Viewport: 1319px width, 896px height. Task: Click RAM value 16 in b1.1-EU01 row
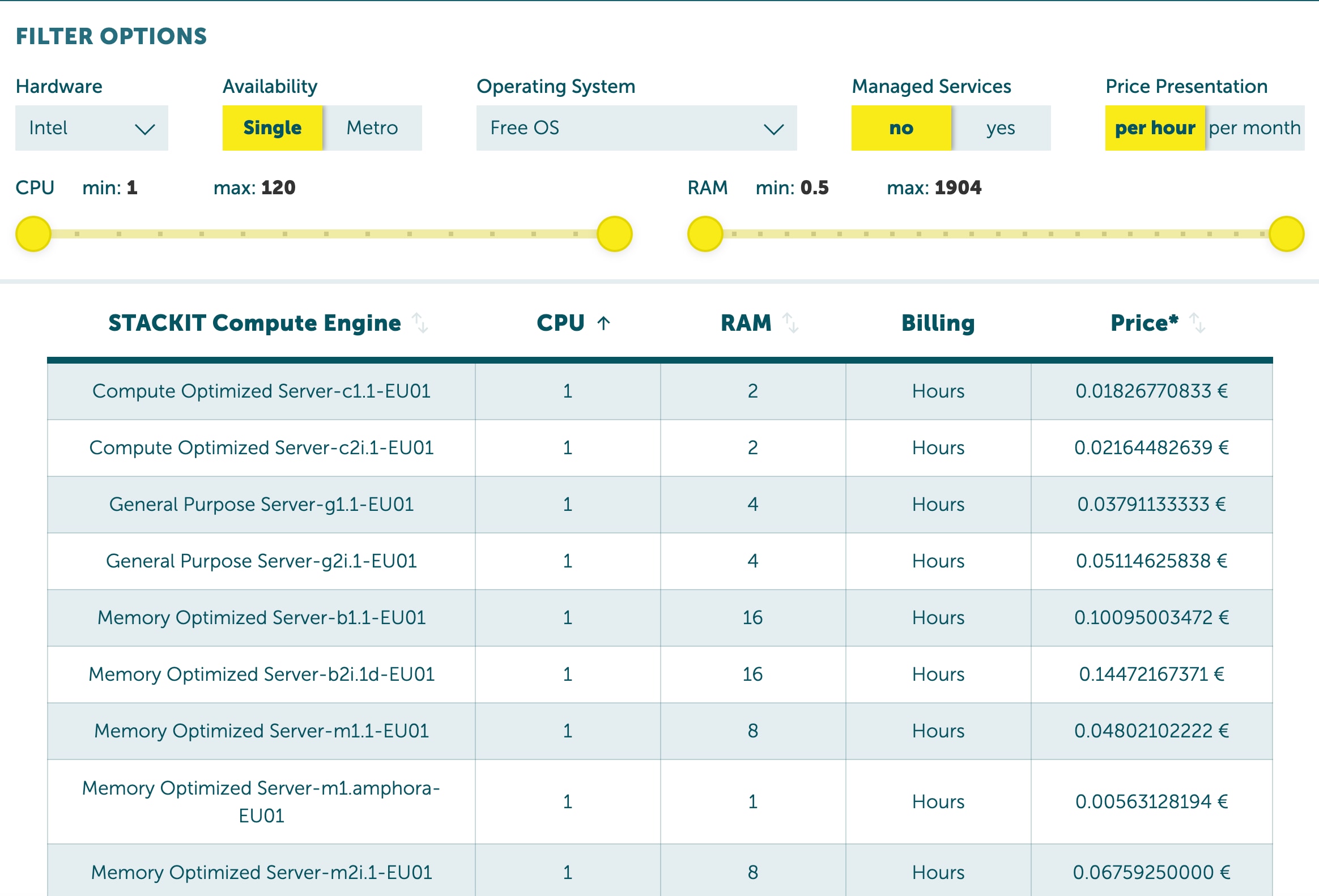coord(752,617)
